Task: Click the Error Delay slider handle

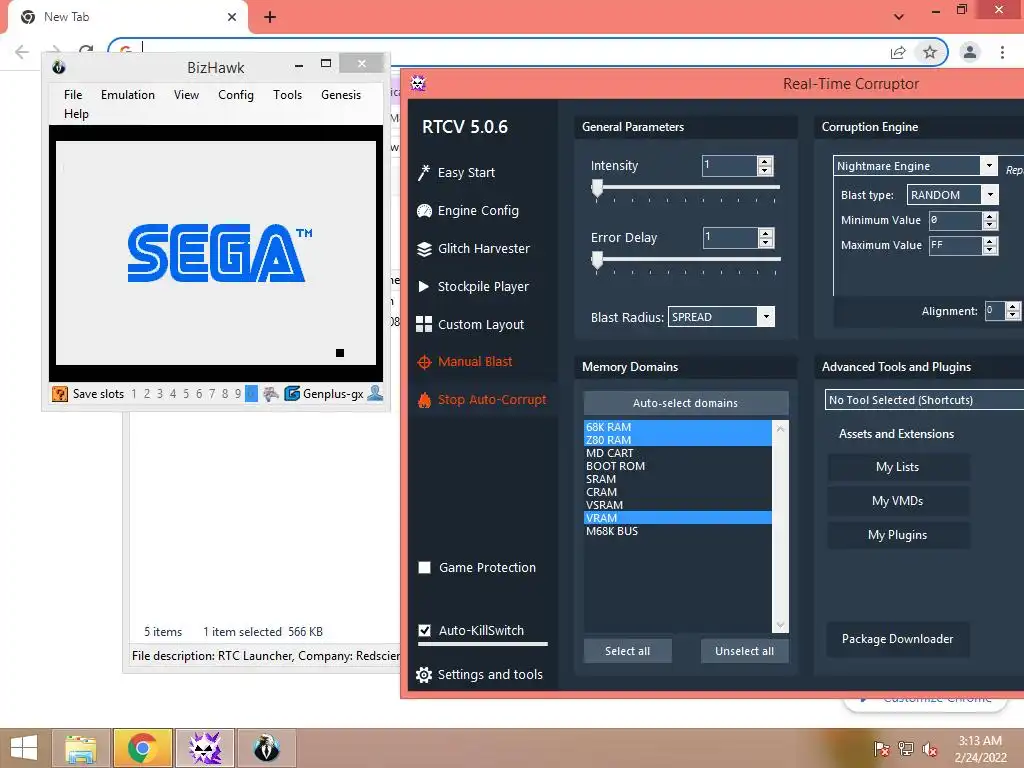Action: (597, 261)
